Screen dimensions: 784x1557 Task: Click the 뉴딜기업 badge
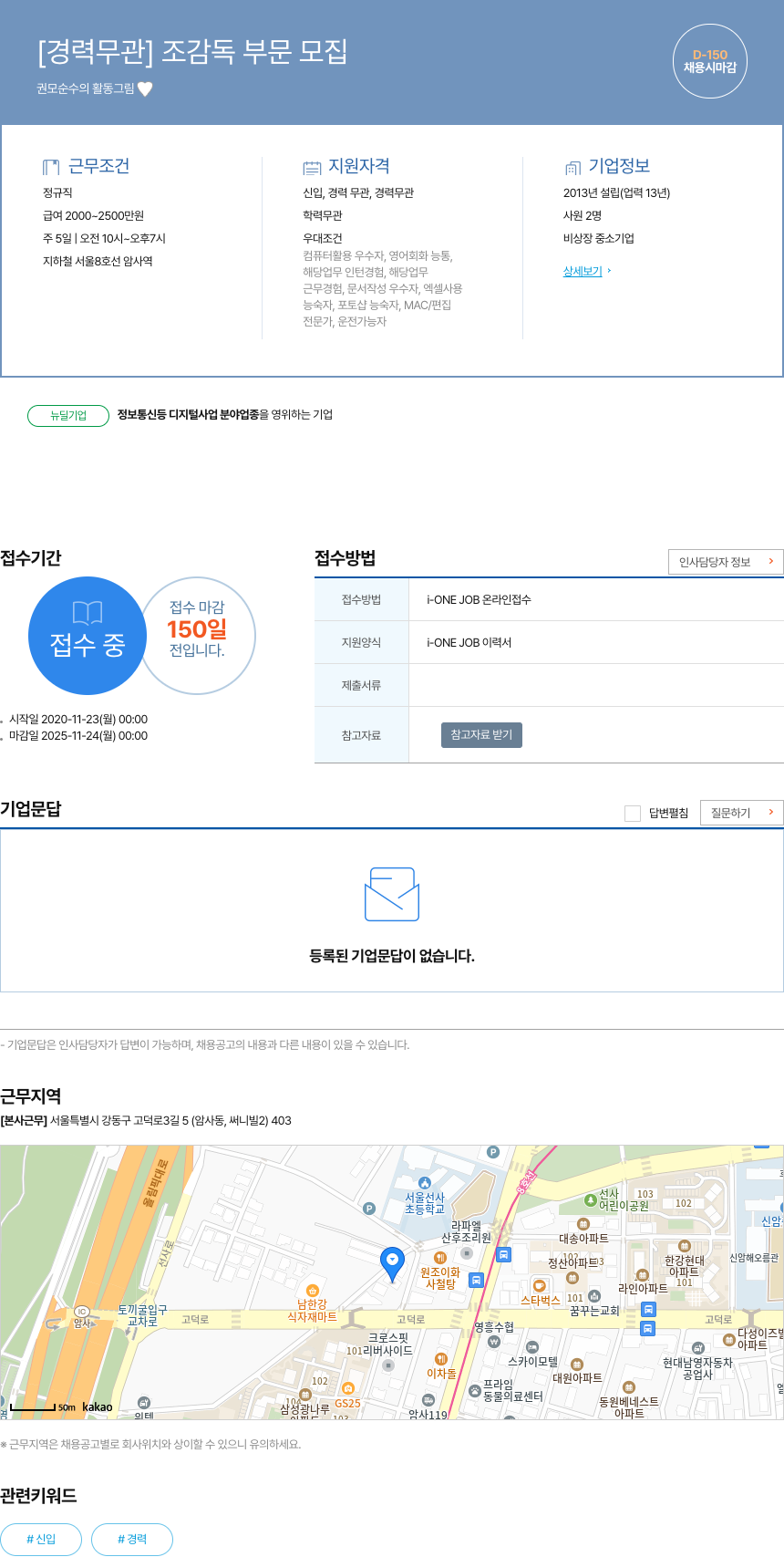click(68, 415)
